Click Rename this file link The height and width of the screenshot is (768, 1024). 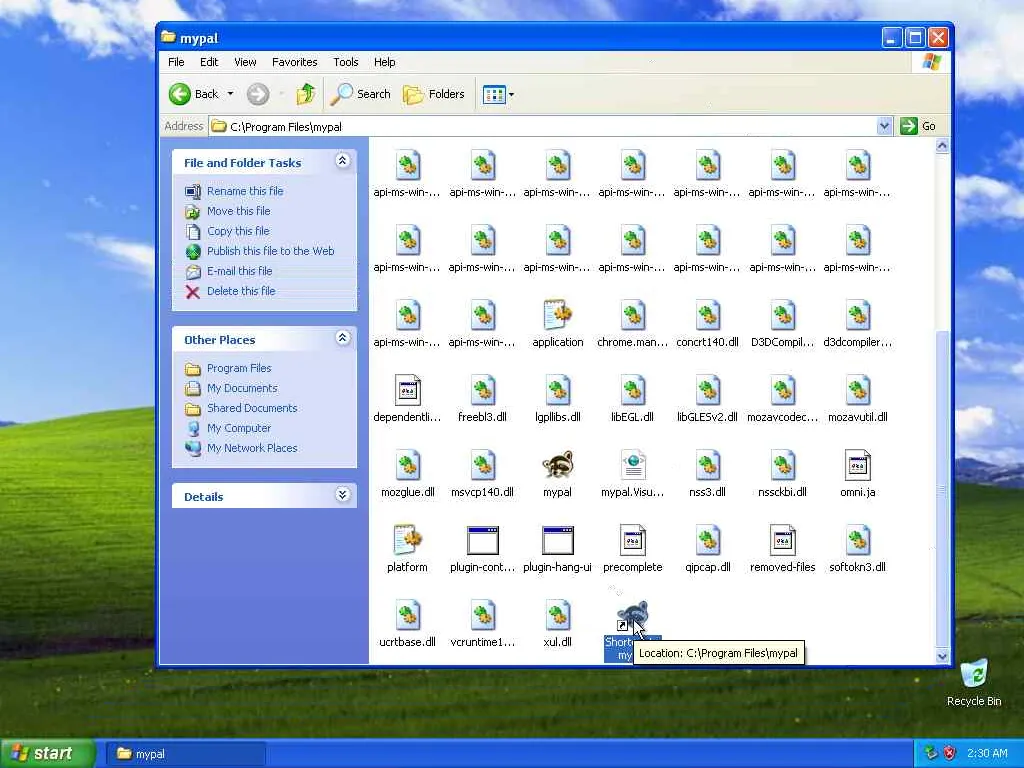pyautogui.click(x=245, y=191)
